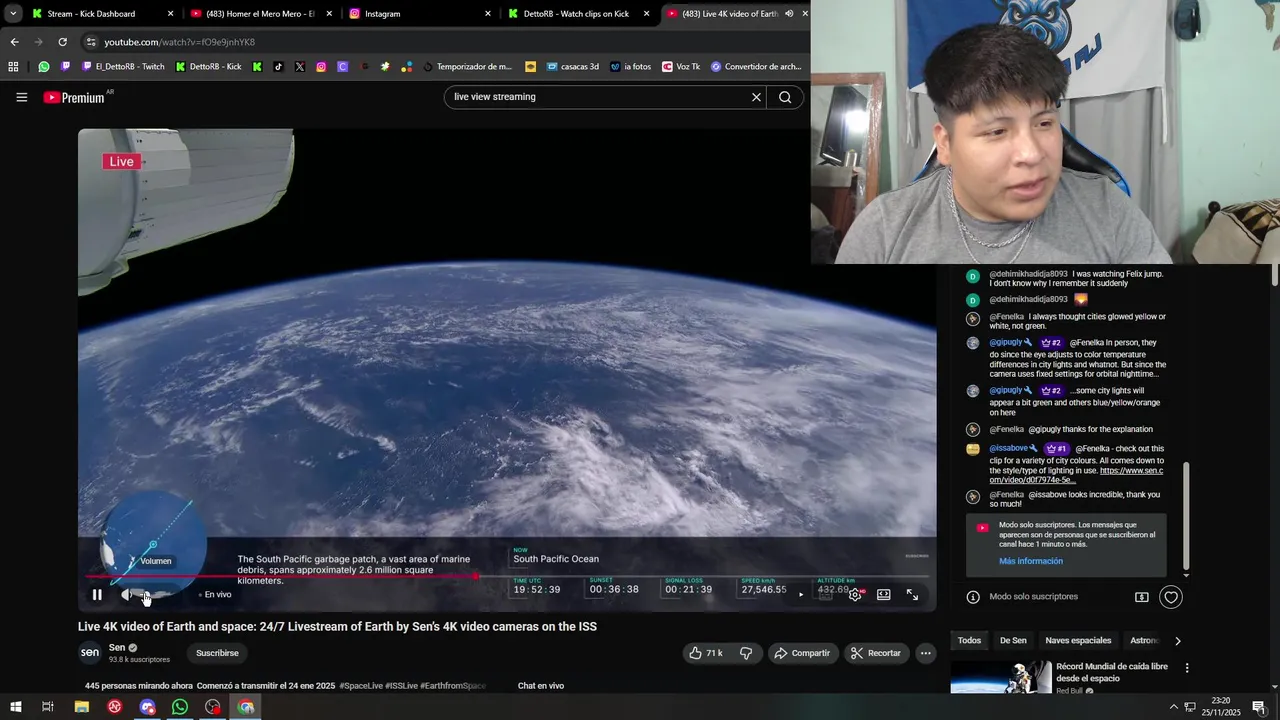Go back in browser history
The height and width of the screenshot is (720, 1280).
14,42
